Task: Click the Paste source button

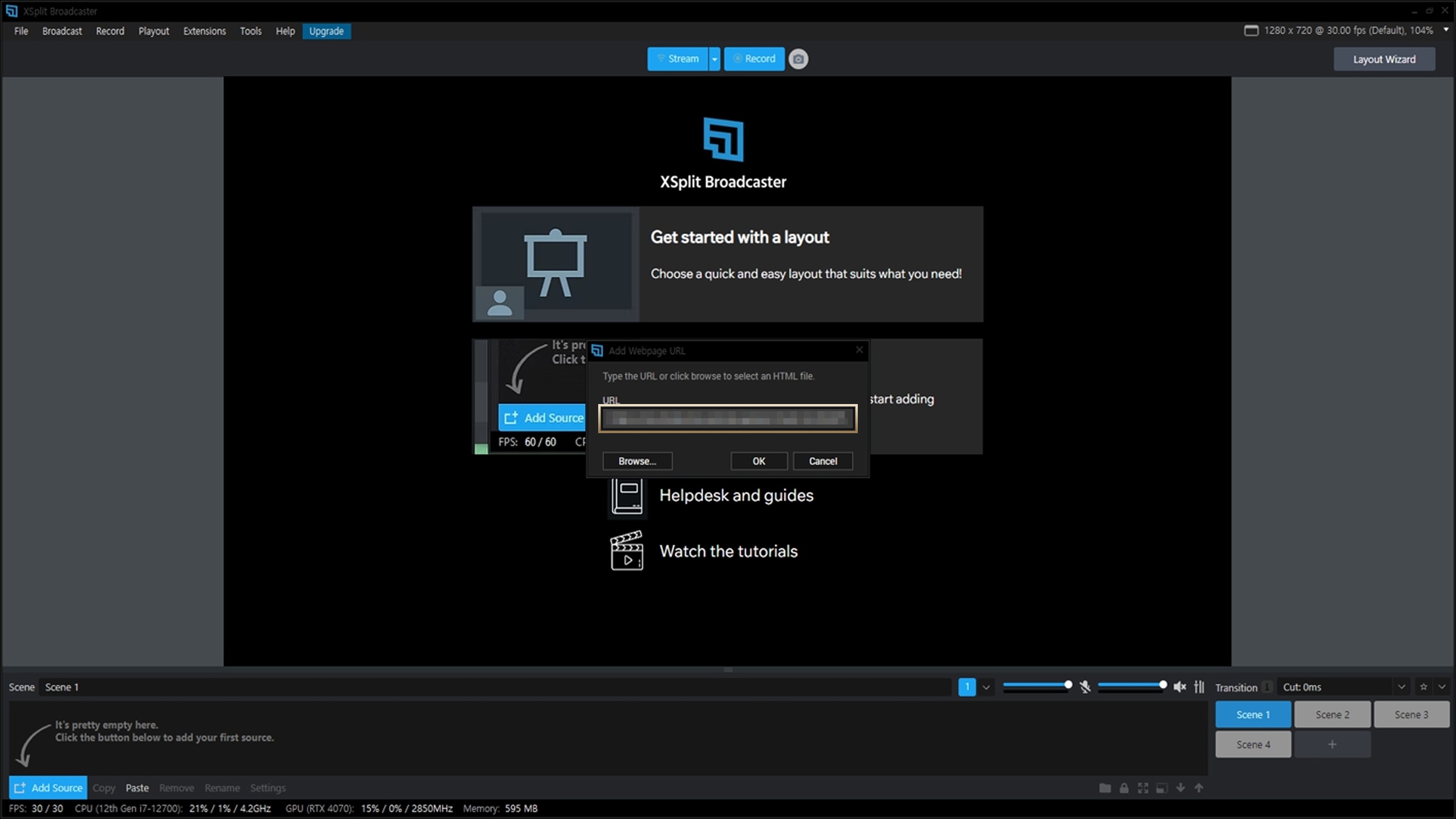Action: pyautogui.click(x=137, y=788)
